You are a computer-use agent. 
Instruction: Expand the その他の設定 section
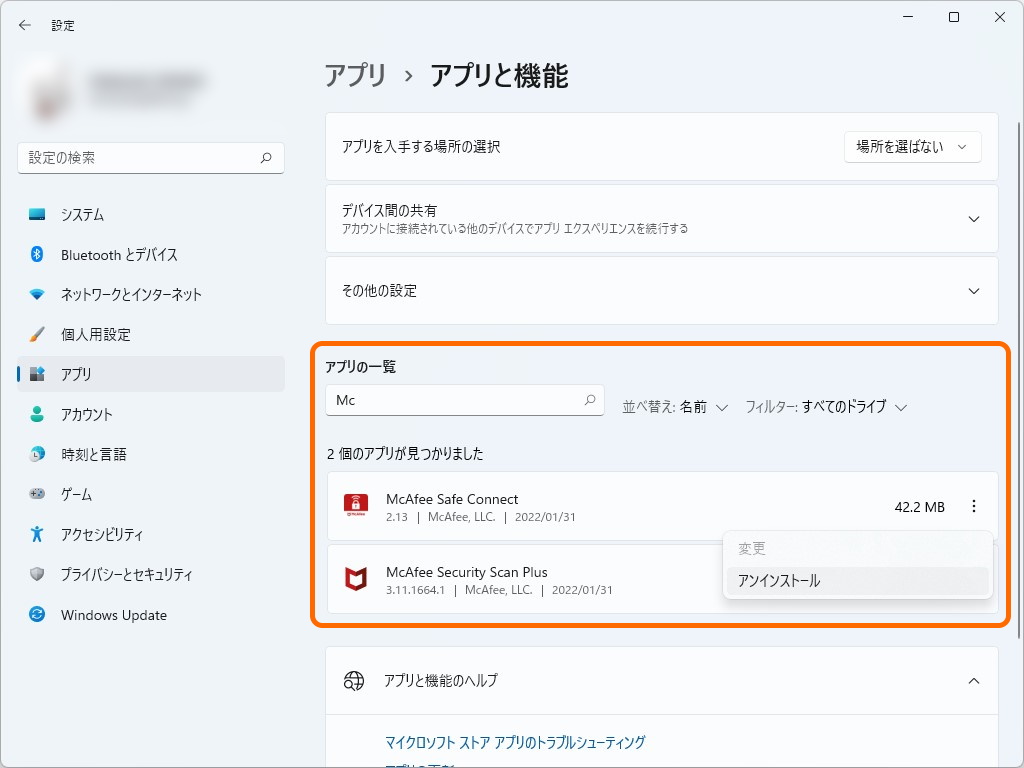pyautogui.click(x=662, y=290)
